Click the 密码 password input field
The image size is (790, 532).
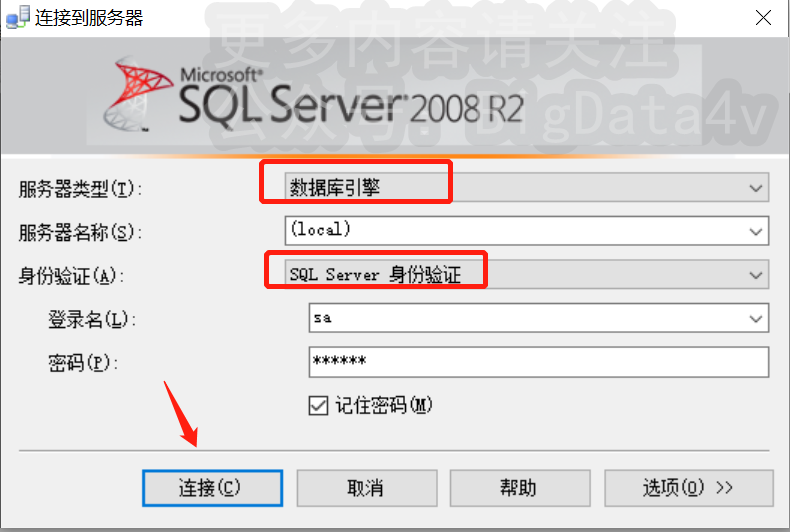(x=539, y=362)
